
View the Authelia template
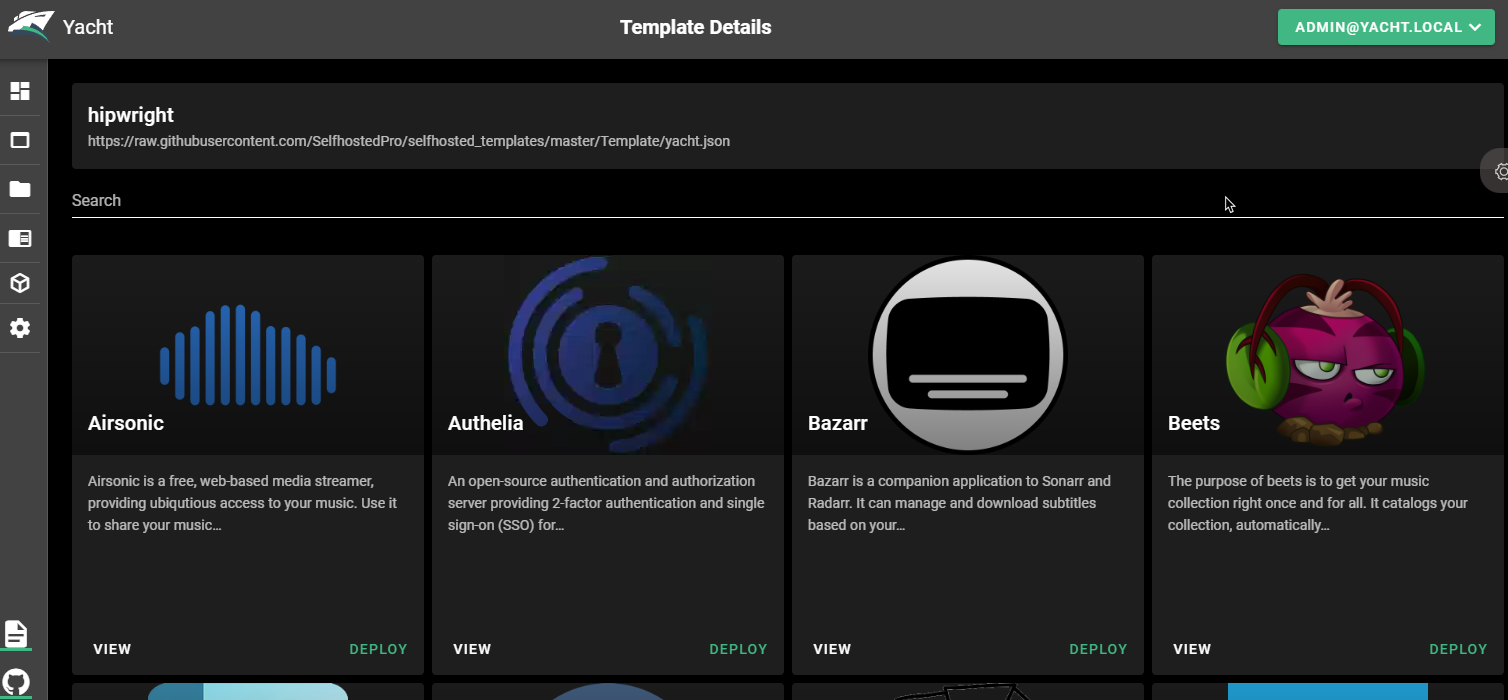point(472,649)
